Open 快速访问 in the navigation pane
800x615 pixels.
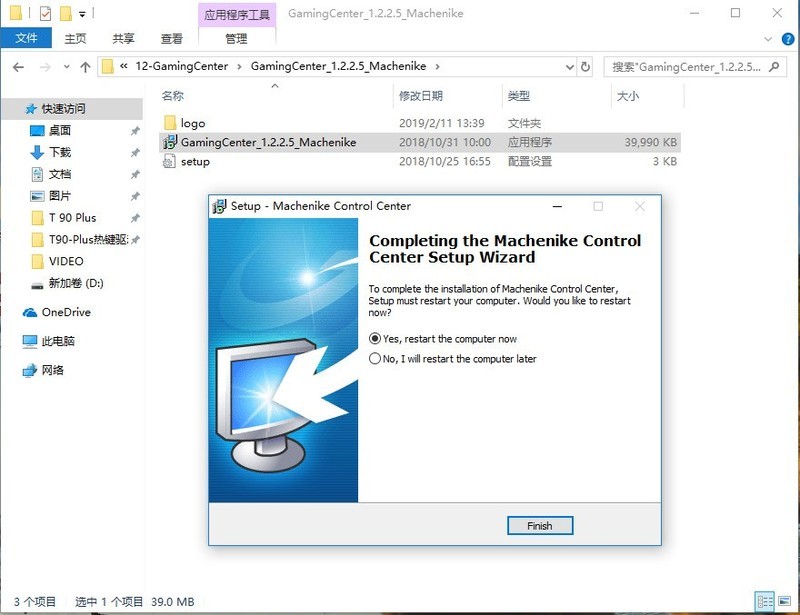(63, 109)
